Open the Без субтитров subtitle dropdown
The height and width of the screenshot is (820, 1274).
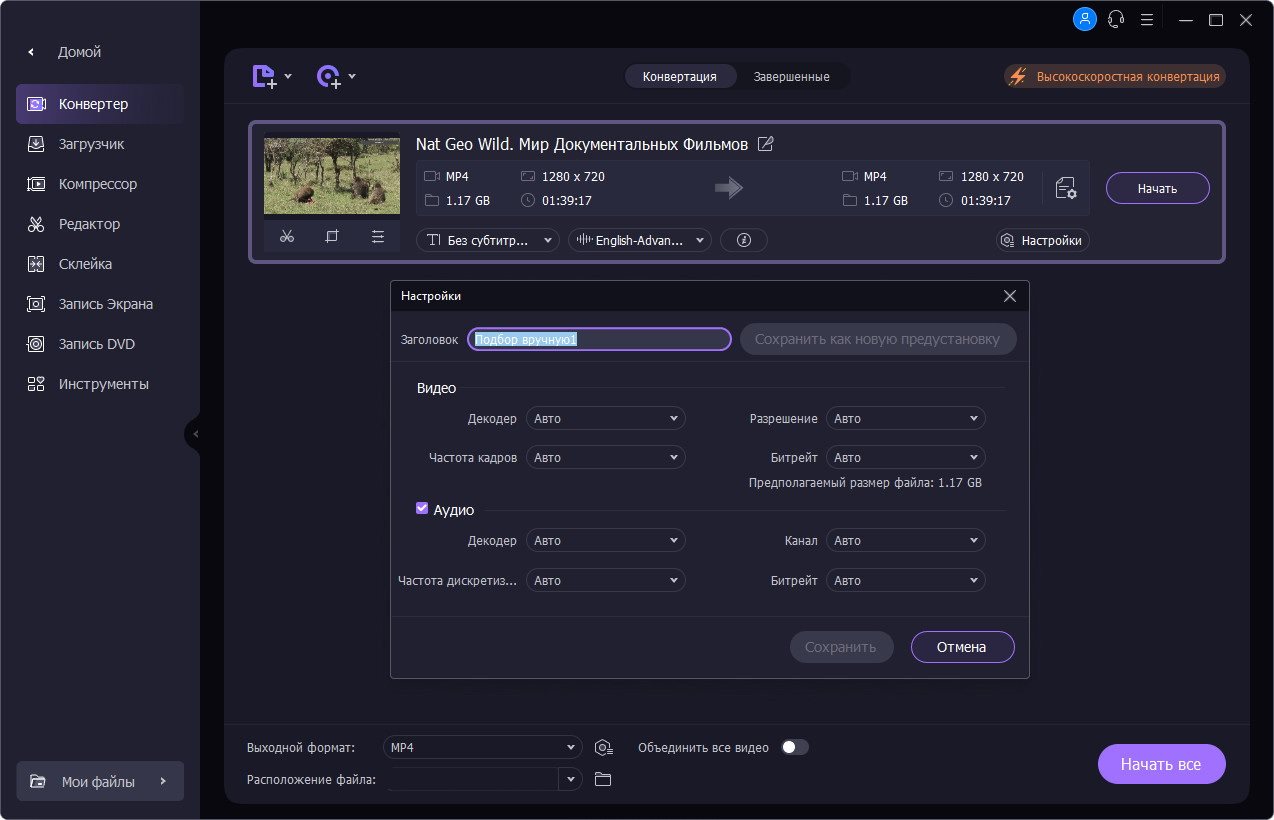[488, 240]
